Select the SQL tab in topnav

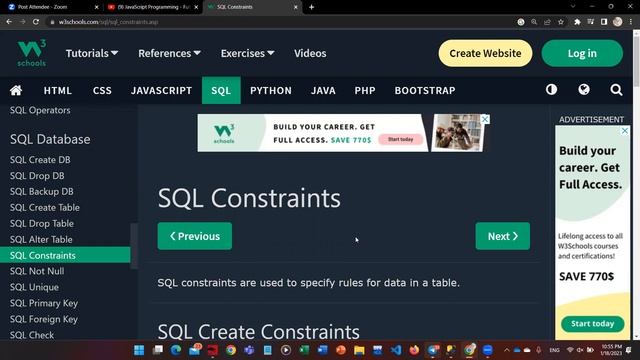pyautogui.click(x=221, y=90)
